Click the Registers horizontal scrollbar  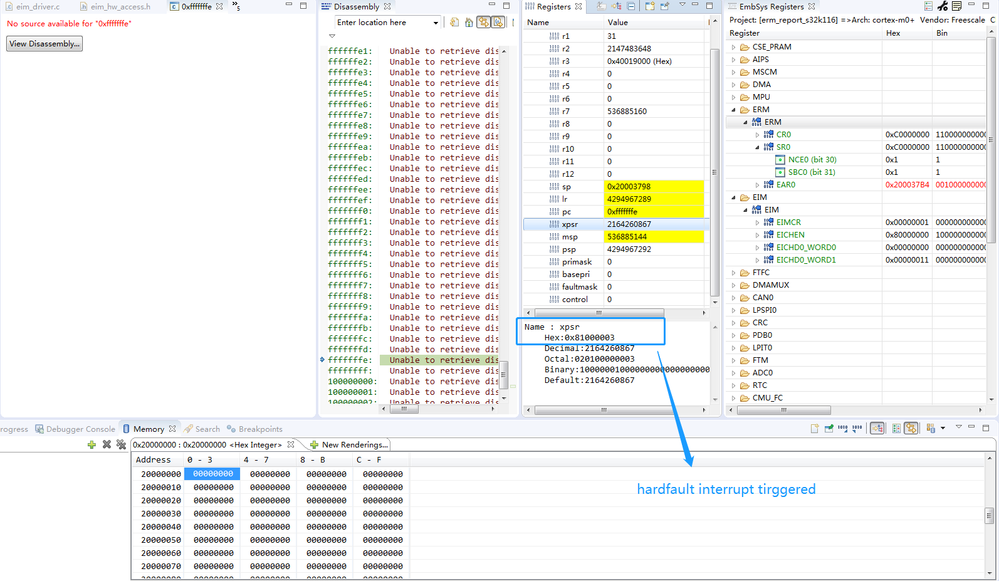[598, 313]
